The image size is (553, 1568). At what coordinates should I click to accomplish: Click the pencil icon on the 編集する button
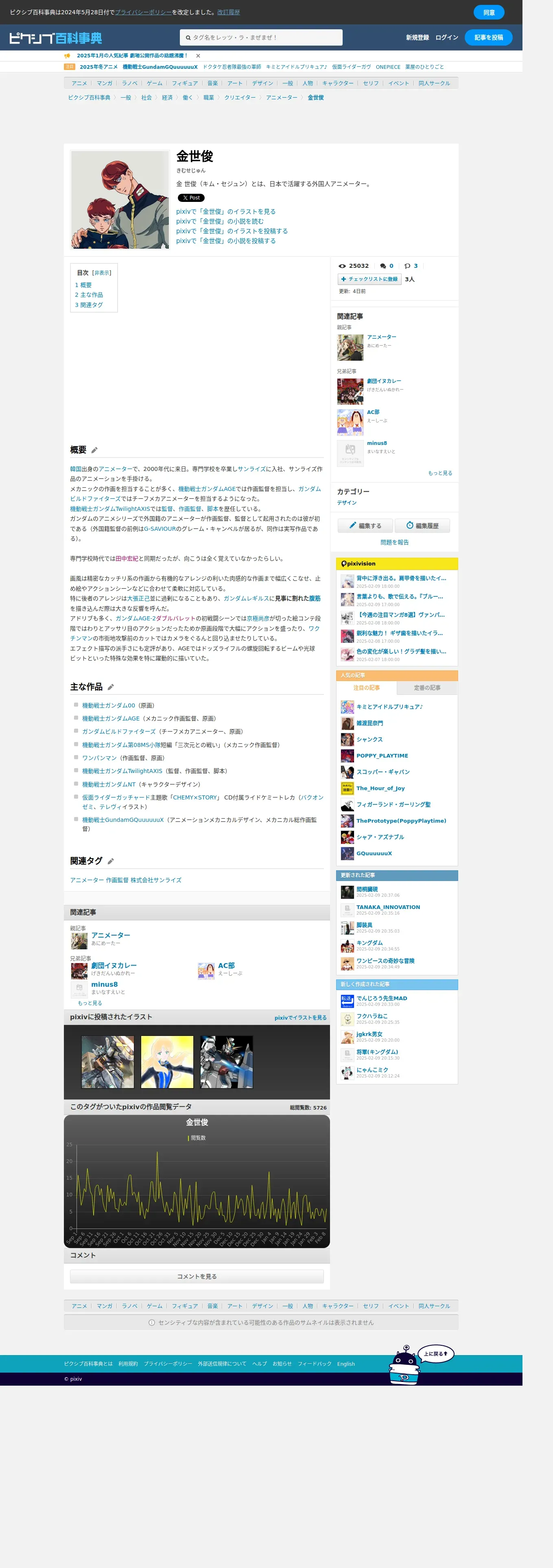(x=352, y=525)
